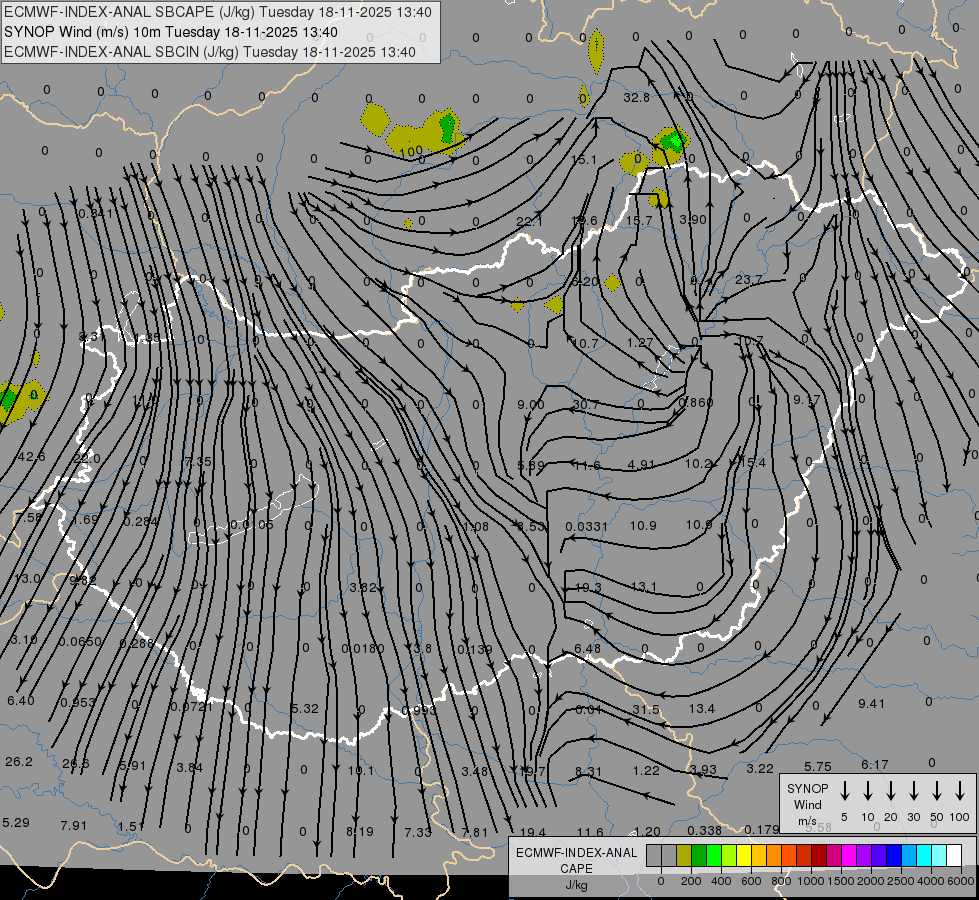Pick the white swatch in the CAPE scale
Viewport: 979px width, 900px height.
click(954, 855)
